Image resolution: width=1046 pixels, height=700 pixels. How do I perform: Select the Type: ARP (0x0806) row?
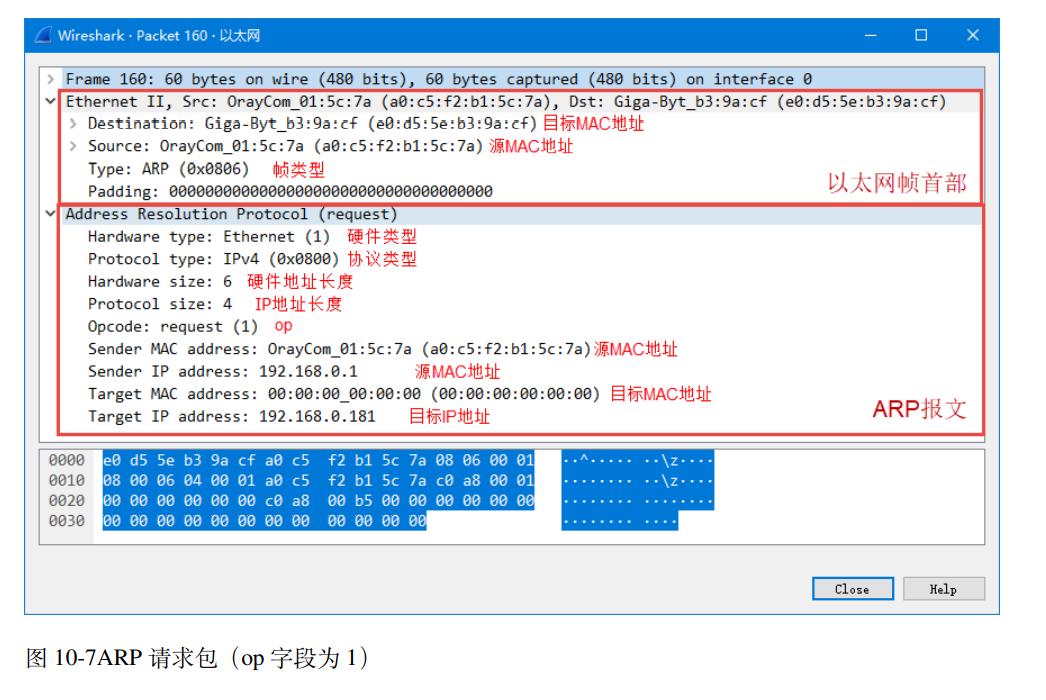[150, 168]
